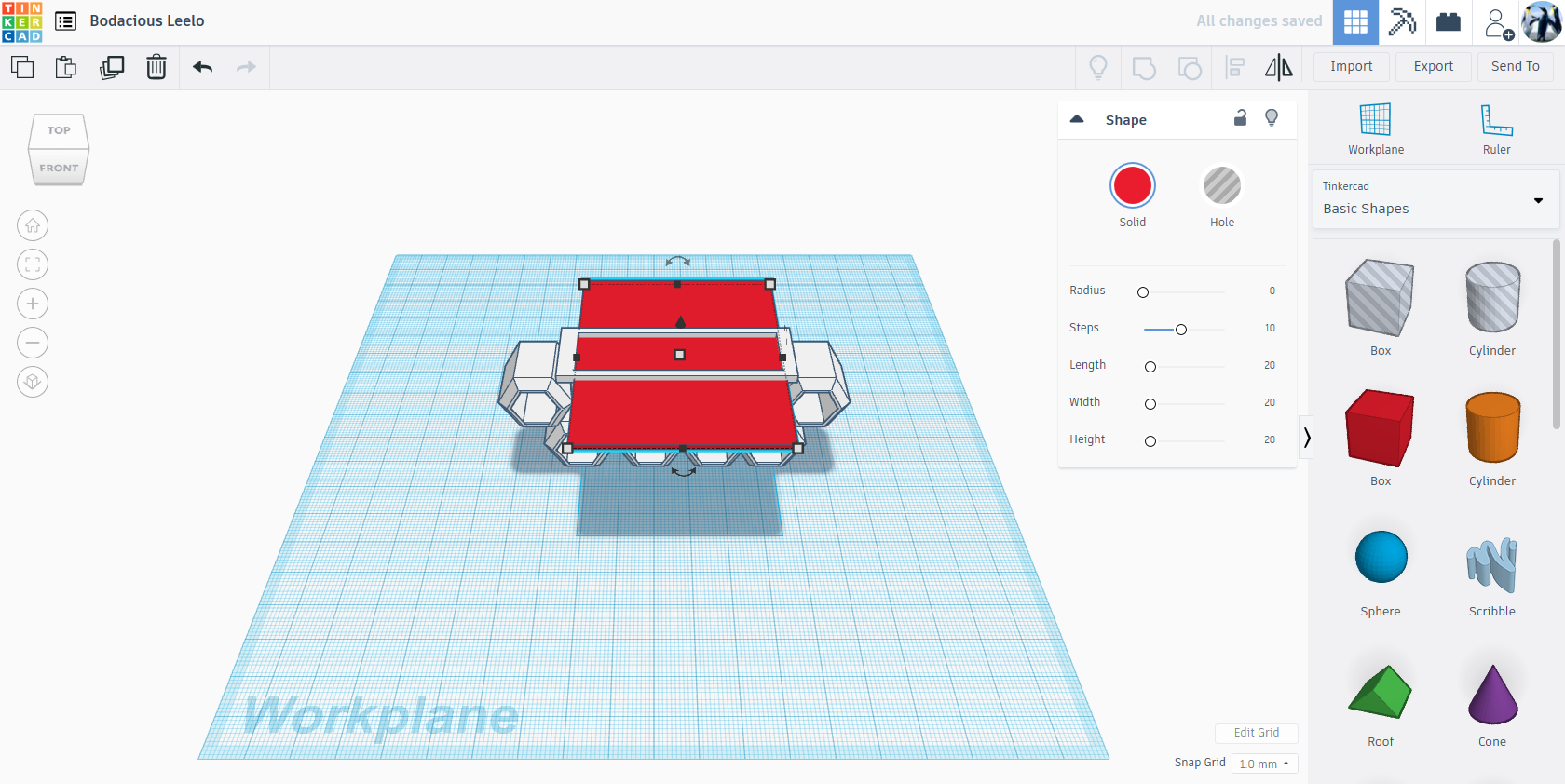This screenshot has width=1565, height=784.
Task: Delete selection with trash icon
Action: (156, 67)
